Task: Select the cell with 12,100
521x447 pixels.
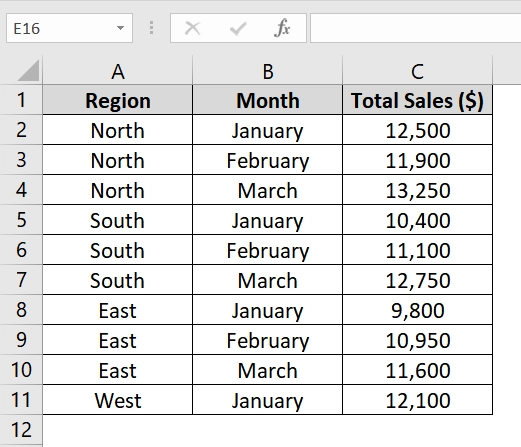Action: tap(418, 400)
